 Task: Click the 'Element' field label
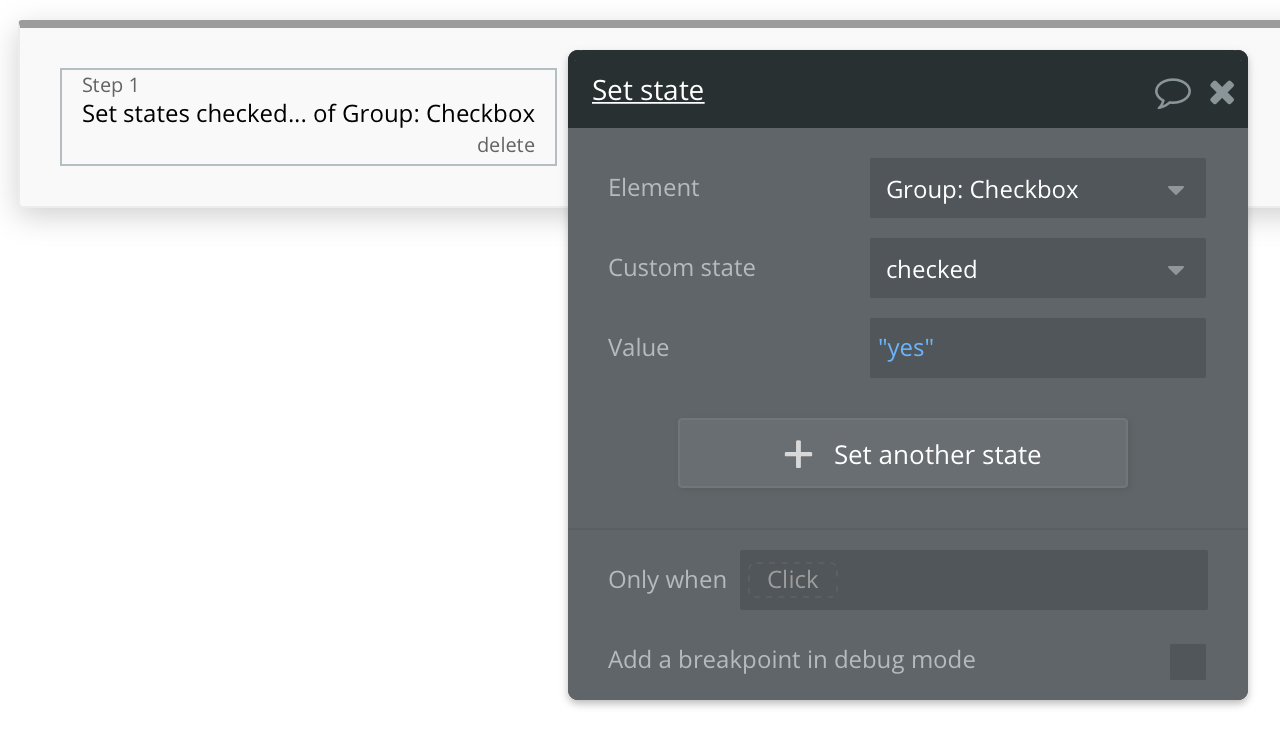pos(653,188)
